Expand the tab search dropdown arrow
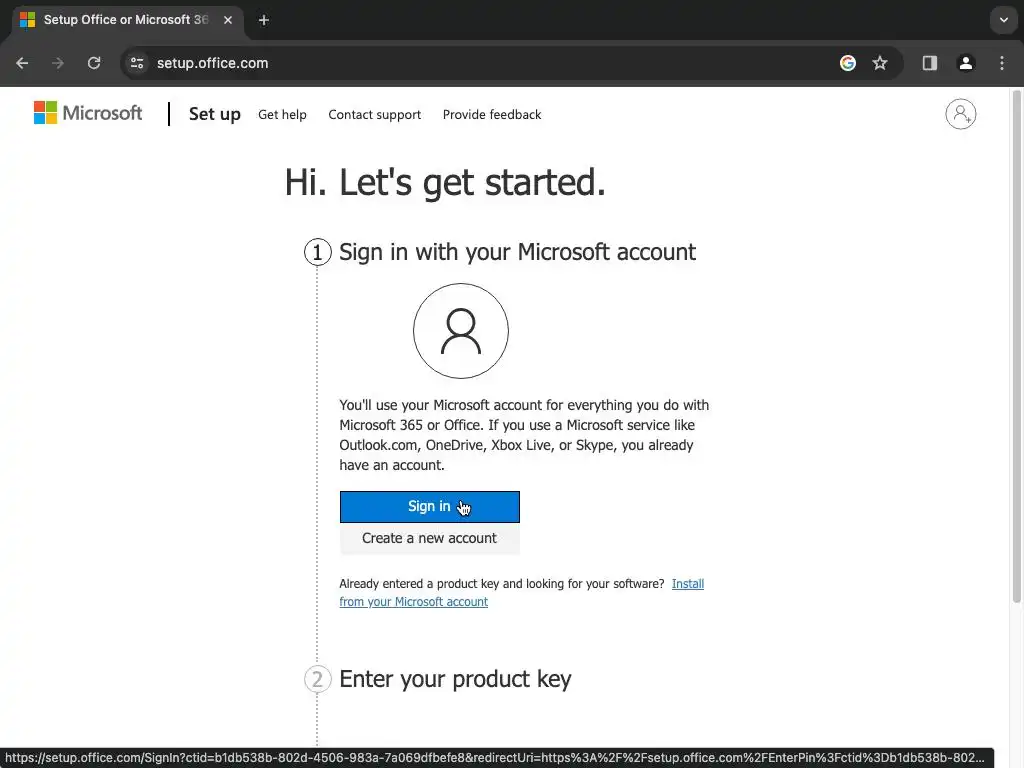The image size is (1024, 768). pyautogui.click(x=1004, y=20)
